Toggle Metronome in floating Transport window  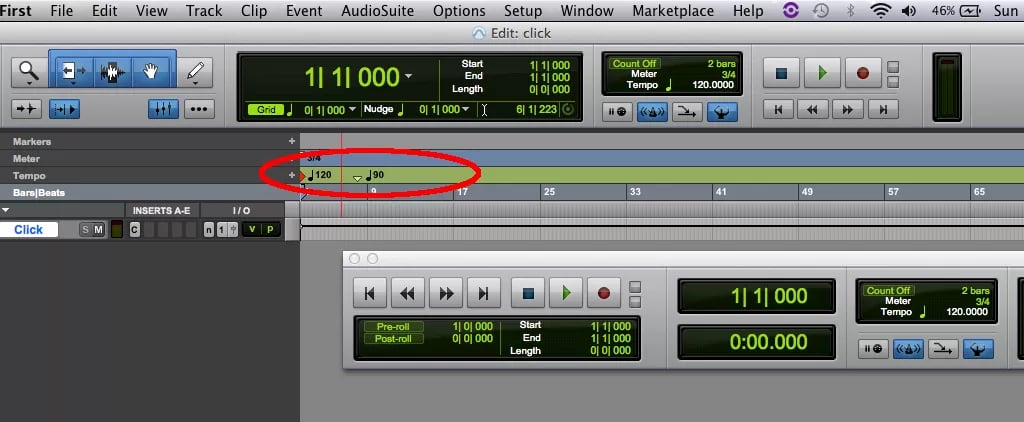coord(908,349)
